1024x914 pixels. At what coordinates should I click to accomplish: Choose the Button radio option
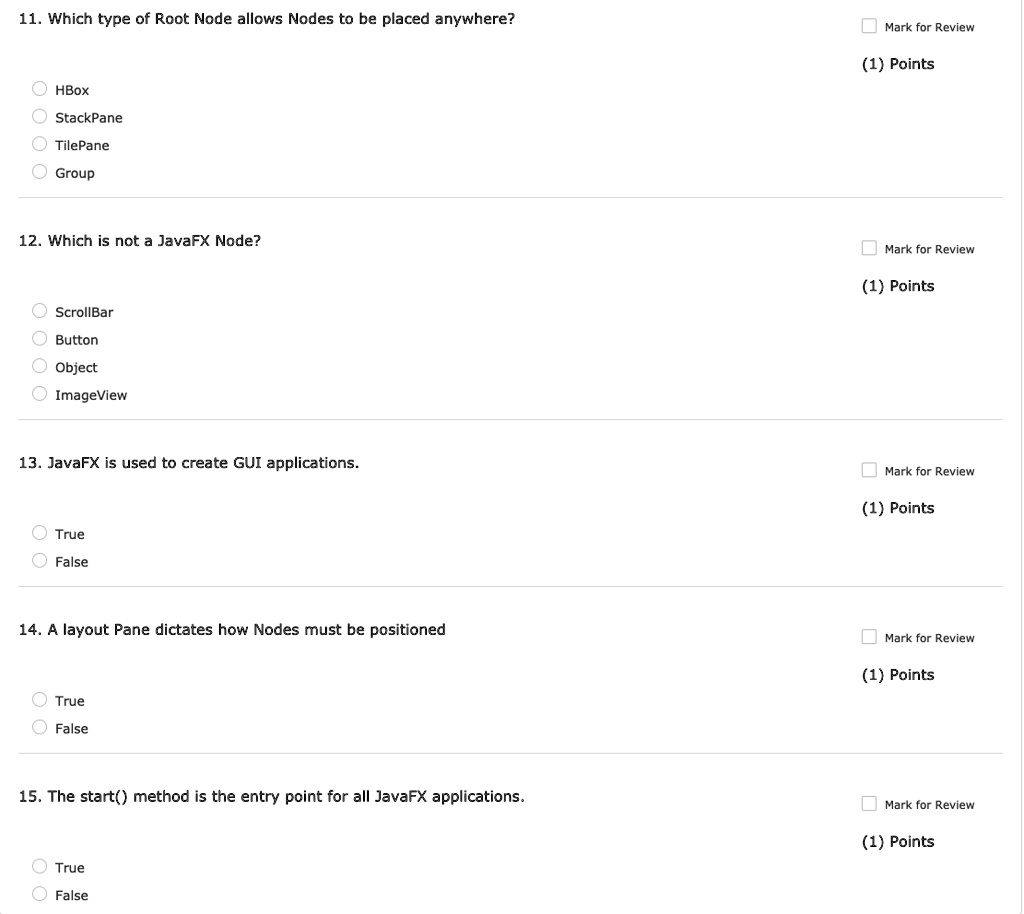point(40,338)
